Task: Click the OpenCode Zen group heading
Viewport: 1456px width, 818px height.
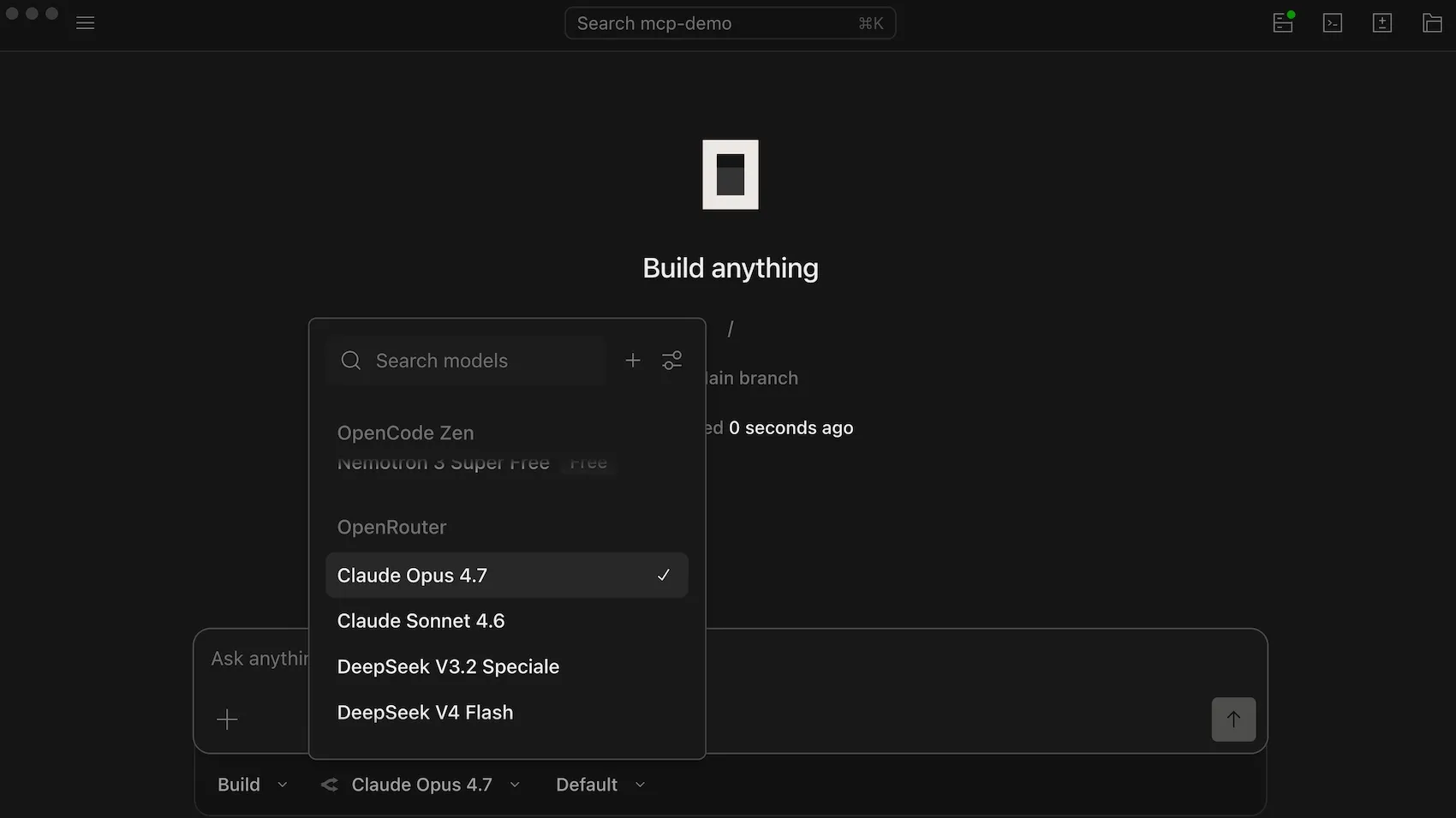Action: pyautogui.click(x=405, y=433)
